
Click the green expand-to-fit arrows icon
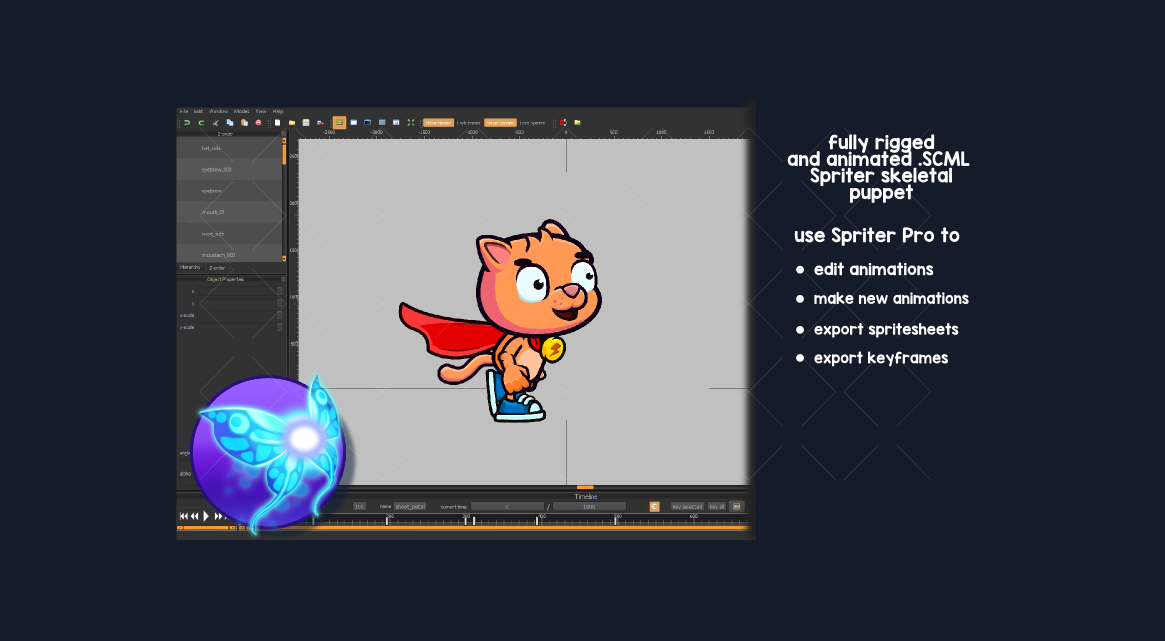[x=411, y=123]
